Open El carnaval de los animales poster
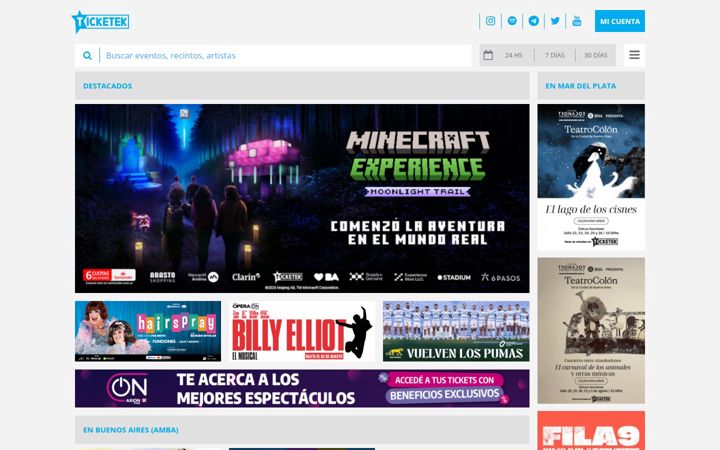Image resolution: width=720 pixels, height=450 pixels. click(591, 331)
